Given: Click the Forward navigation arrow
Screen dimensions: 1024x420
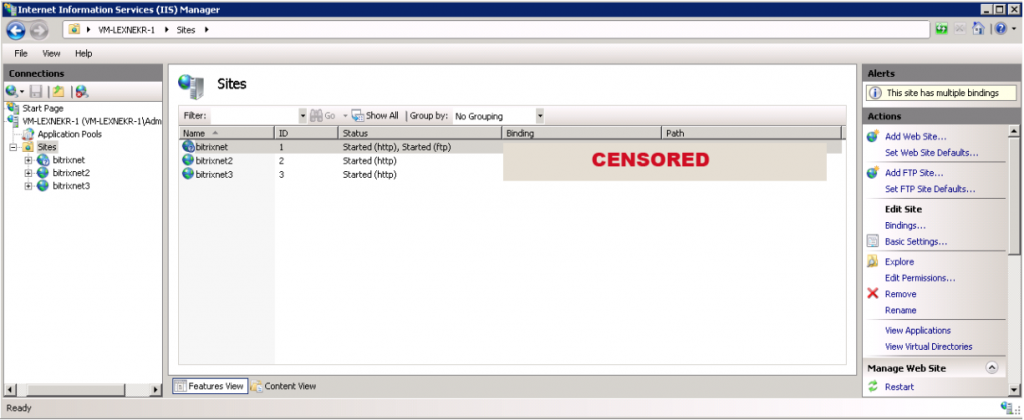Looking at the screenshot, I should coord(39,29).
